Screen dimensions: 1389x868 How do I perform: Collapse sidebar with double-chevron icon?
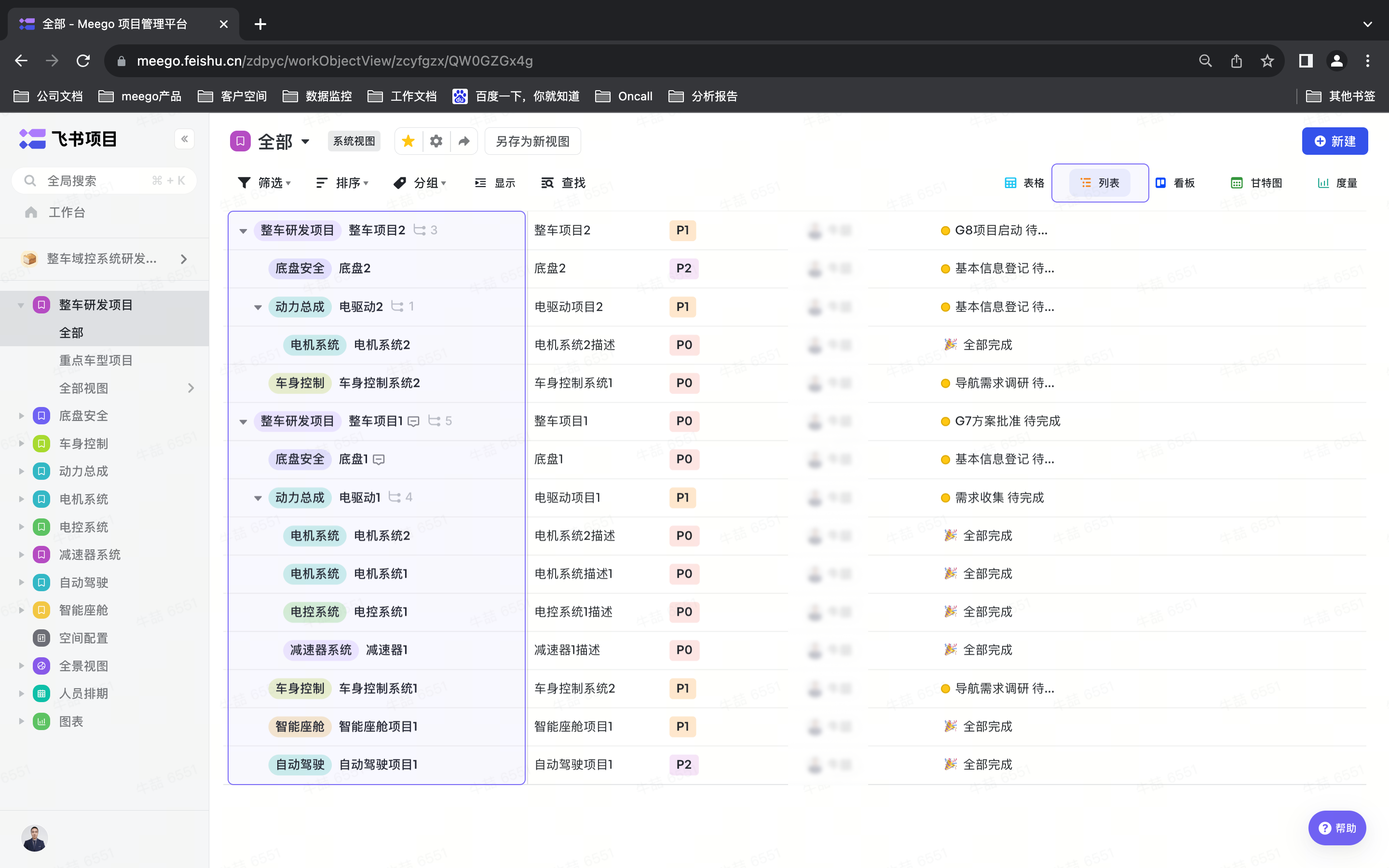[184, 139]
